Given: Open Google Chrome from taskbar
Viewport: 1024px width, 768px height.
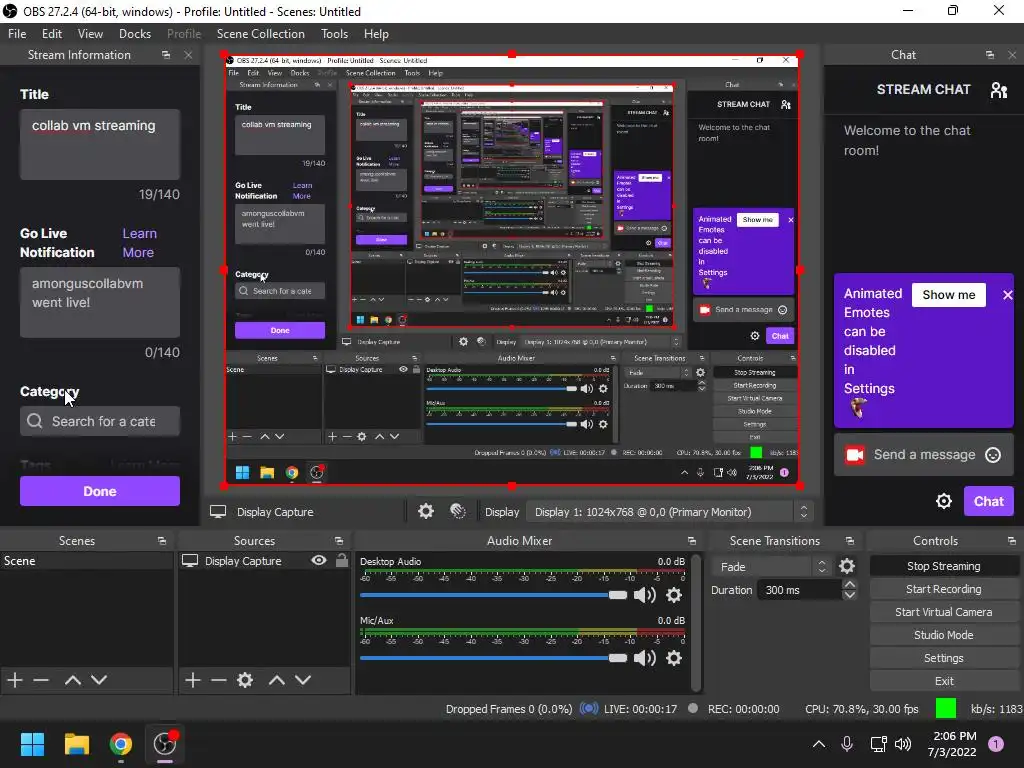Looking at the screenshot, I should [121, 744].
